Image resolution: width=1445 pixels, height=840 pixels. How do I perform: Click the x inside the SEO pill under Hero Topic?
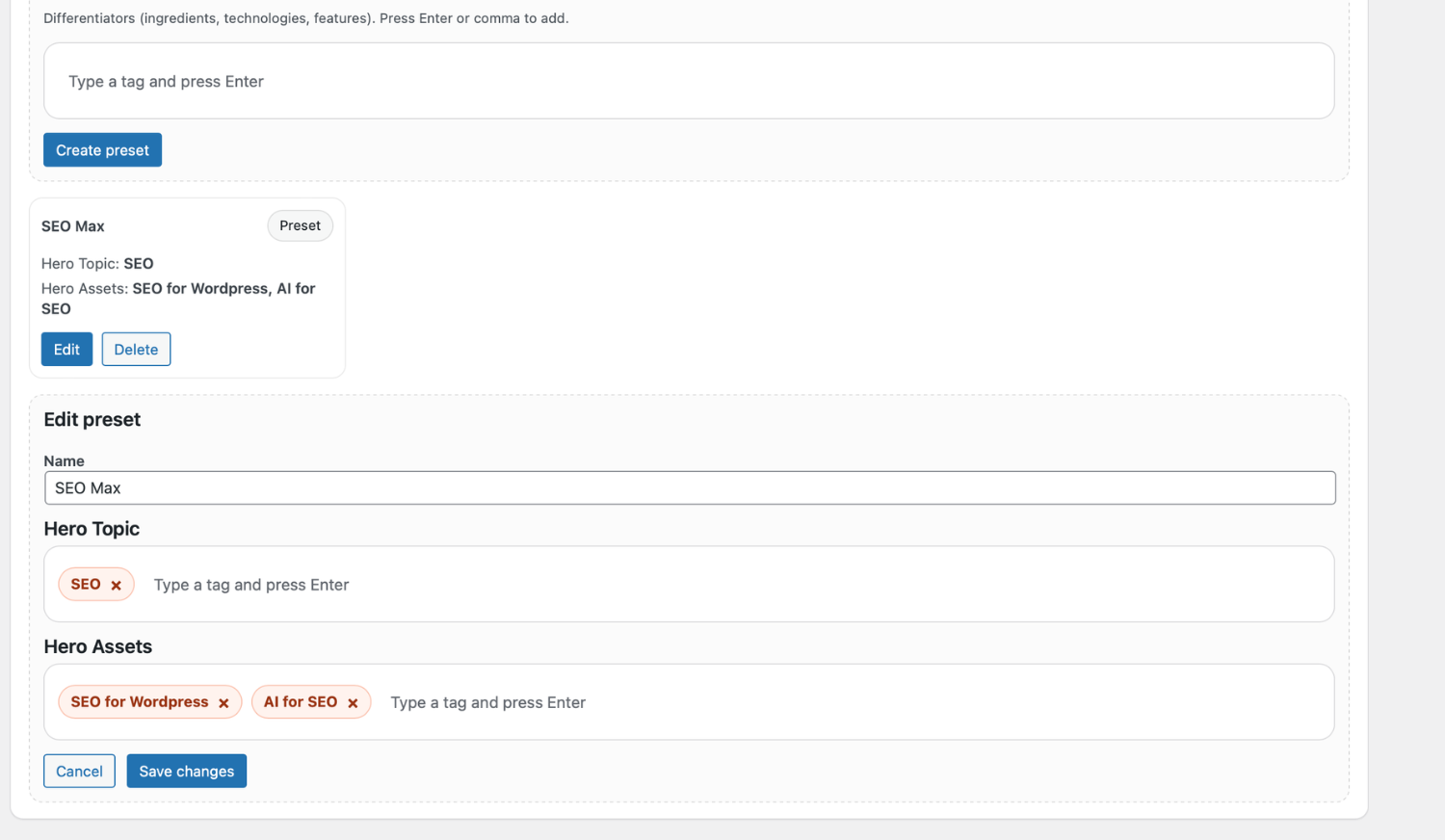(x=116, y=584)
